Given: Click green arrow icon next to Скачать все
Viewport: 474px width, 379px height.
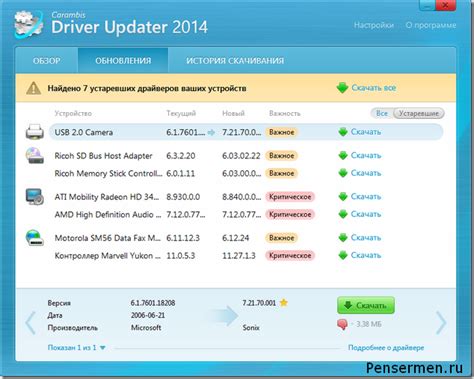Looking at the screenshot, I should (x=342, y=88).
